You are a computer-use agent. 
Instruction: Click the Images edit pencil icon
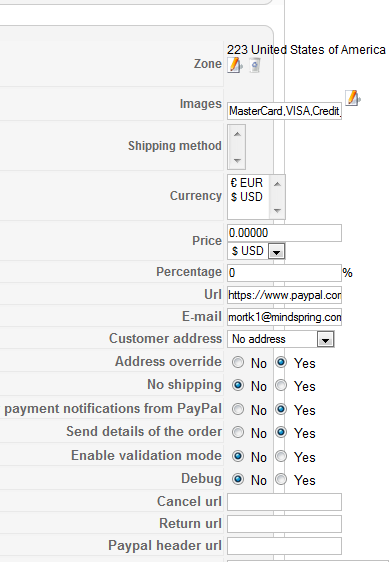(x=353, y=98)
